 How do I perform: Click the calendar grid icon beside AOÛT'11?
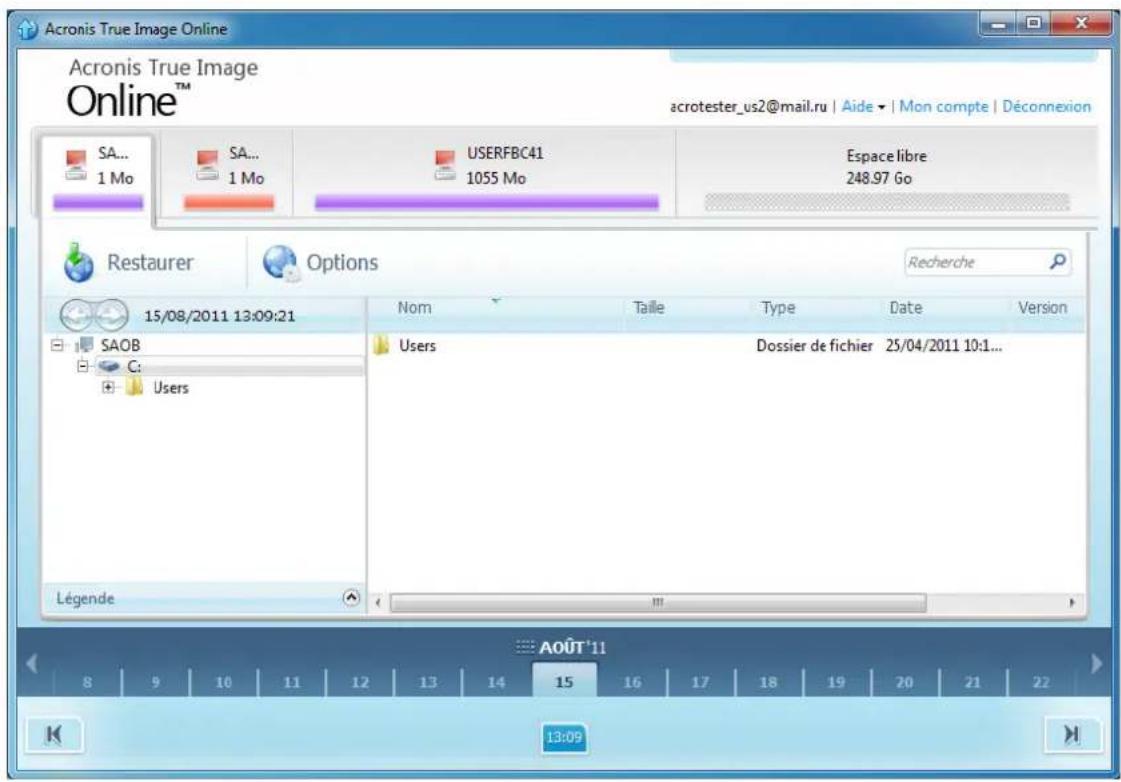pyautogui.click(x=525, y=648)
